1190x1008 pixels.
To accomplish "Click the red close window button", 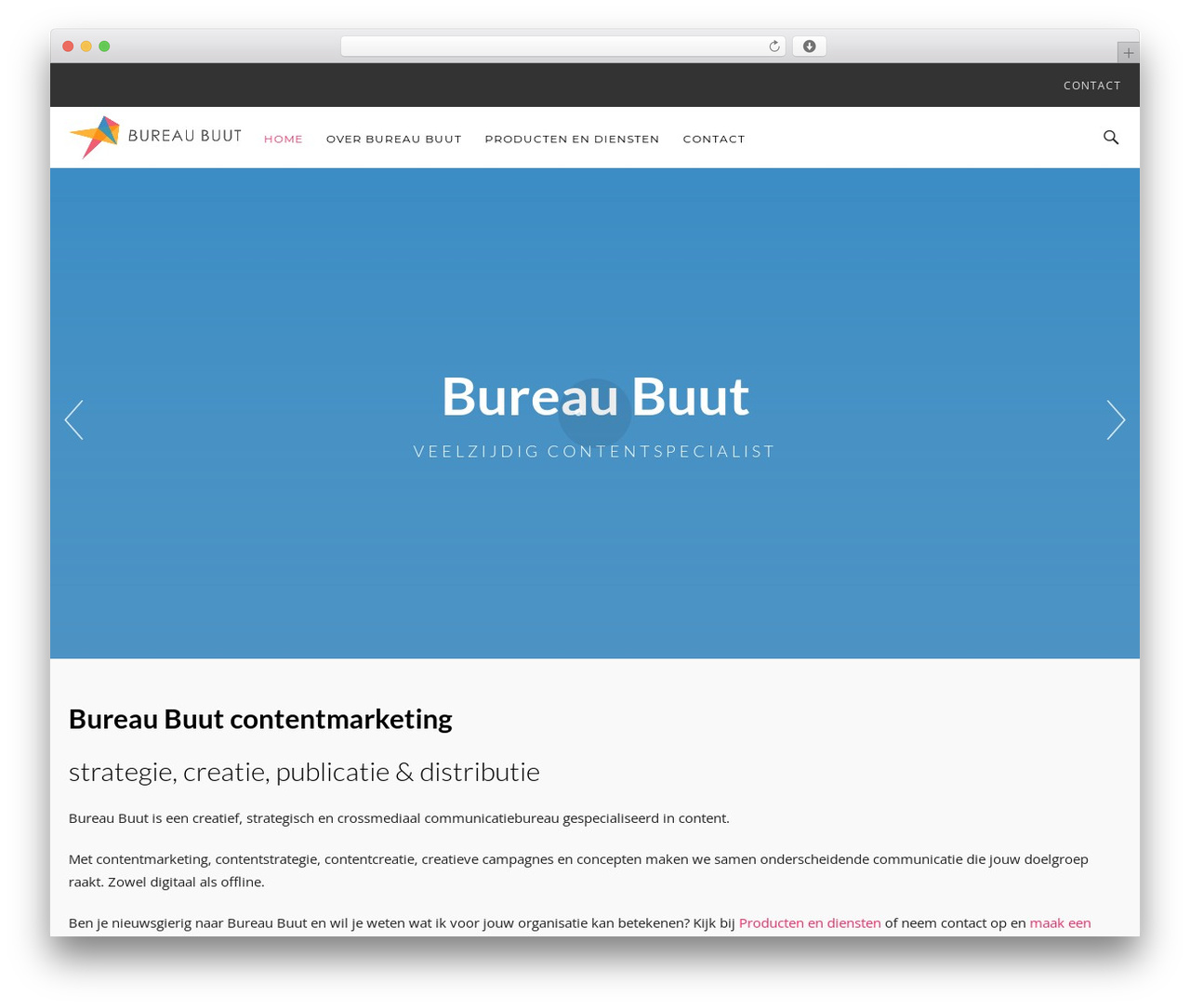I will coord(68,46).
